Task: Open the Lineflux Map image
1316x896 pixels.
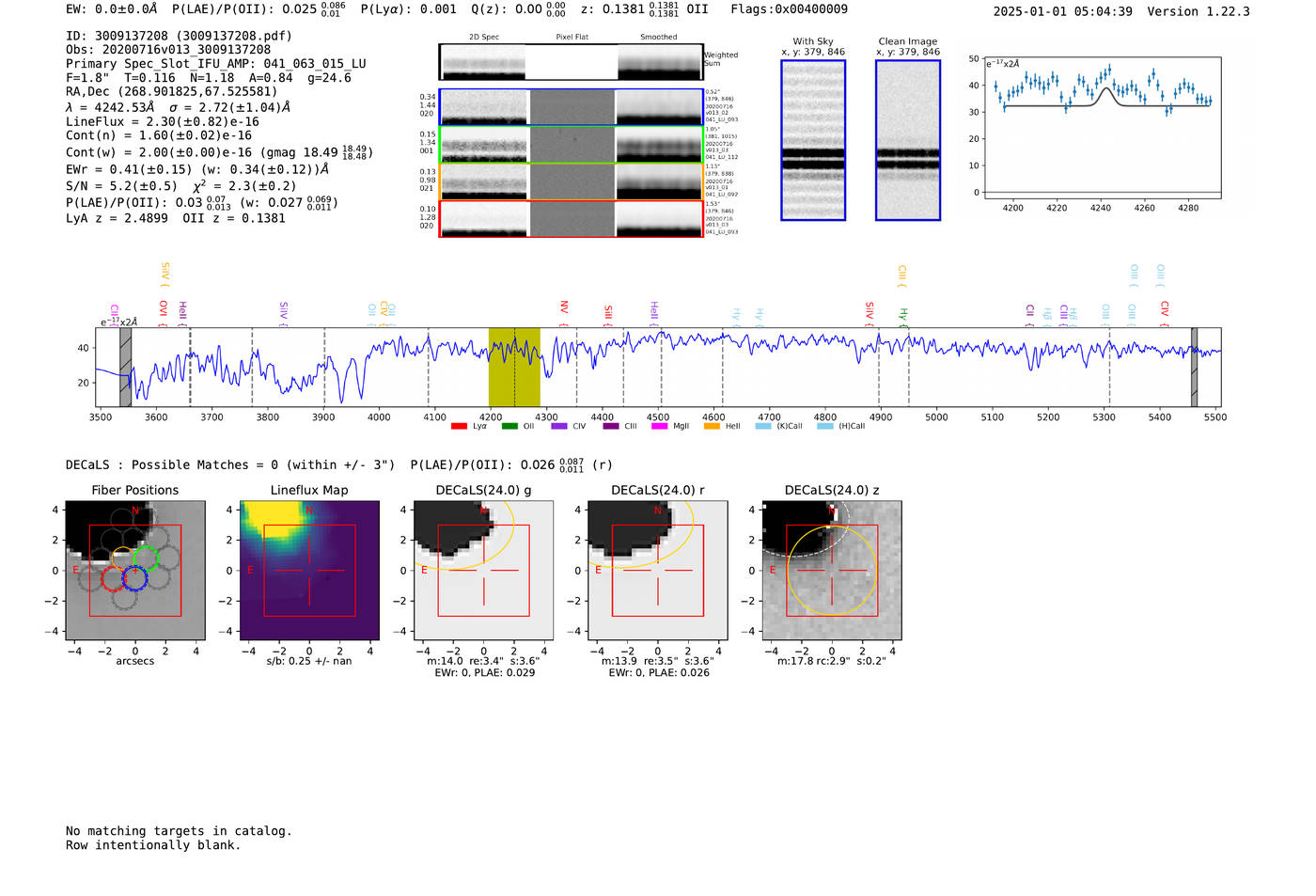Action: point(309,571)
